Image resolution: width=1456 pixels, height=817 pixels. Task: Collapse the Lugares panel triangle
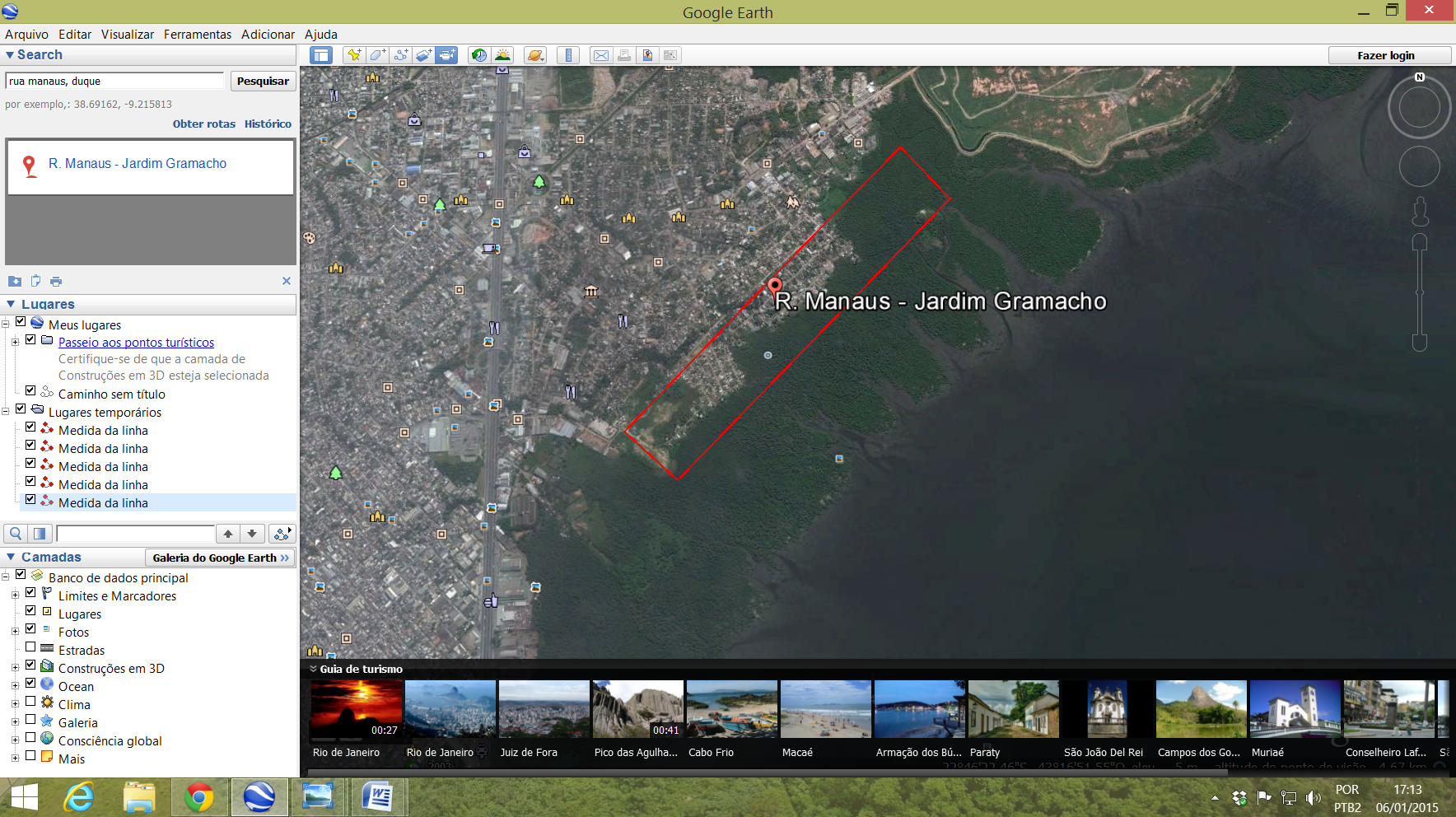[x=11, y=305]
